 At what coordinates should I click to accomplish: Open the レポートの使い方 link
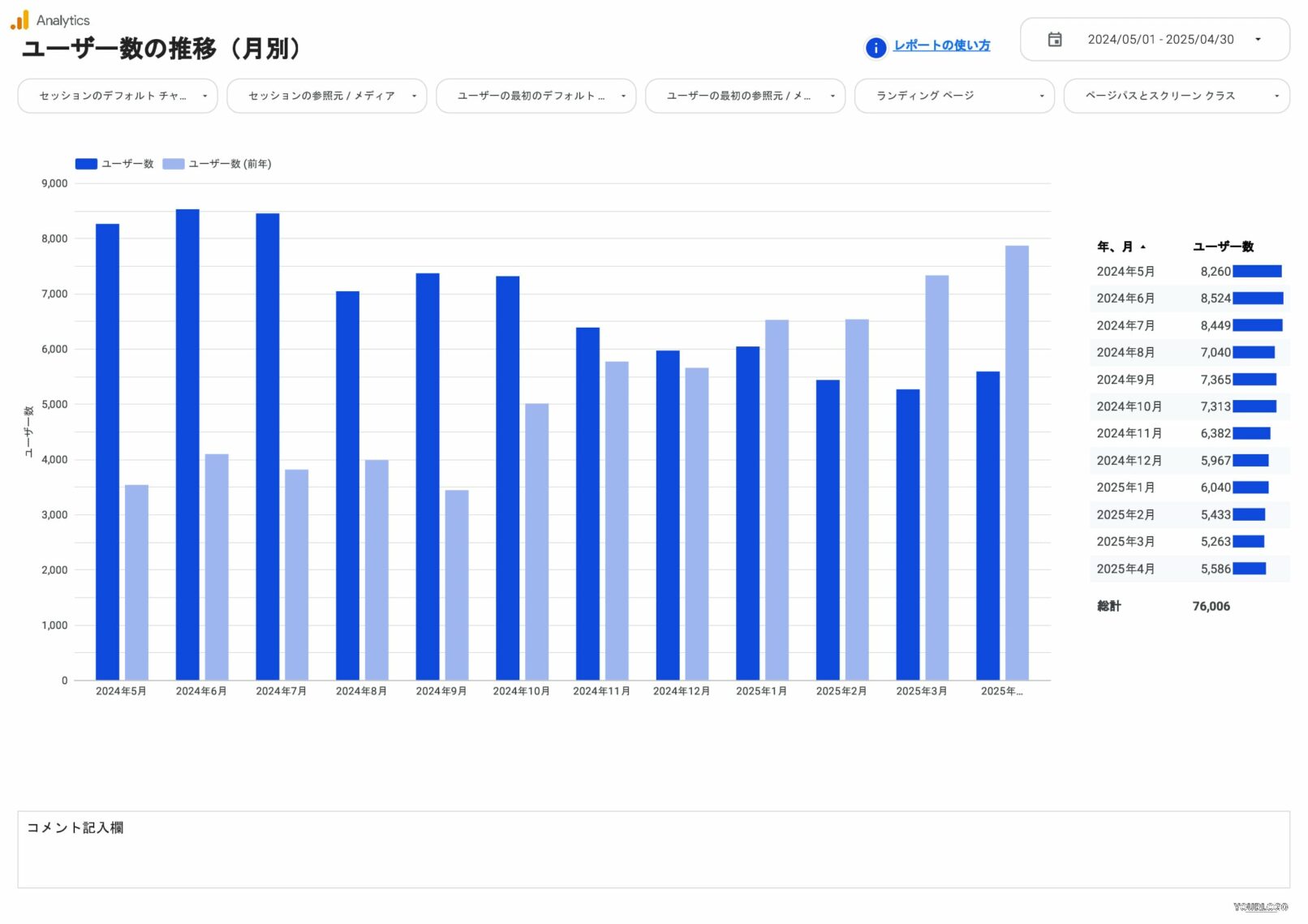[941, 46]
